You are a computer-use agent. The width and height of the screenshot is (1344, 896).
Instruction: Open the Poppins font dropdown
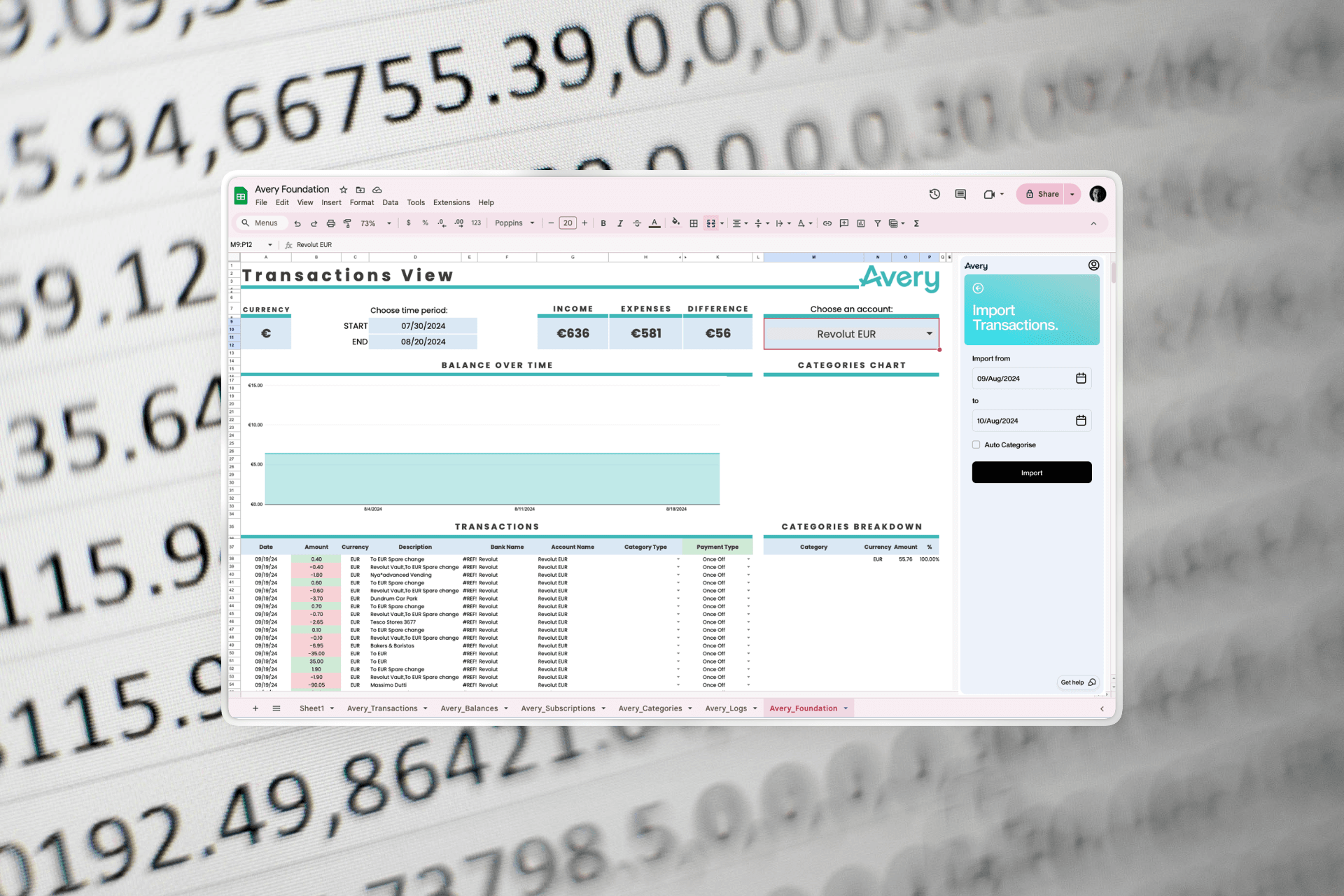coord(514,223)
